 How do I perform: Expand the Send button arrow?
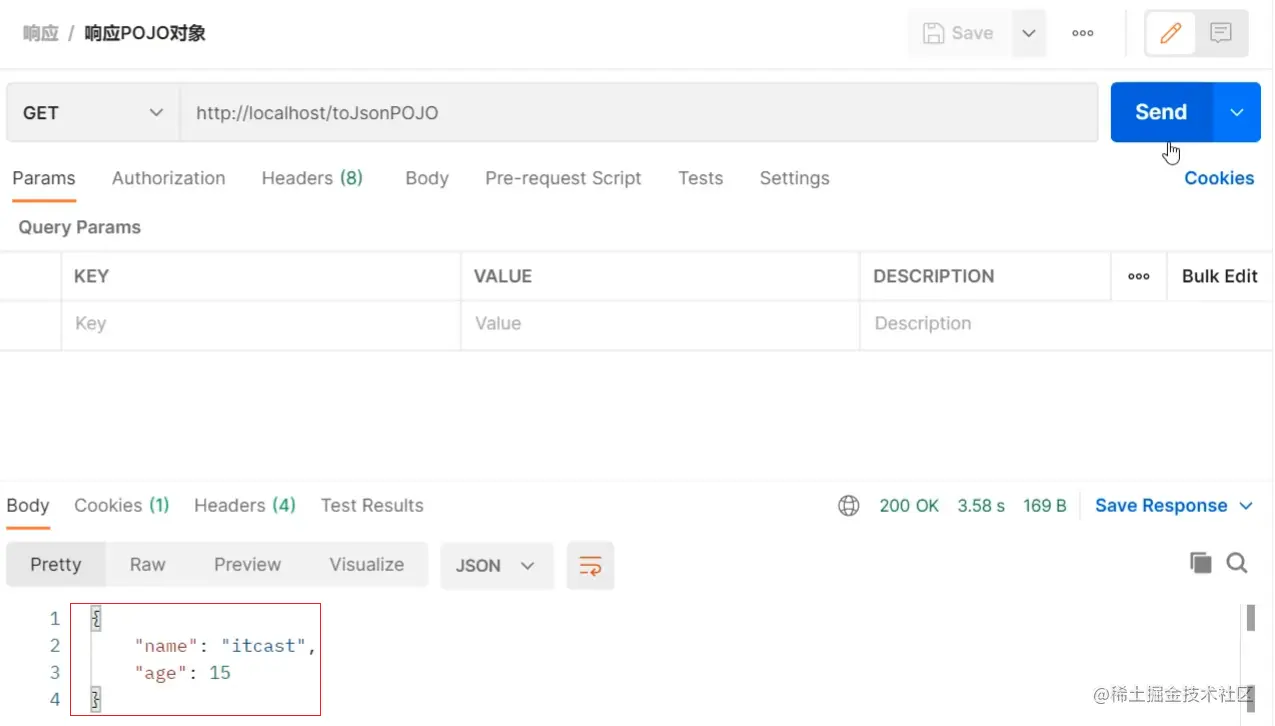(x=1237, y=112)
